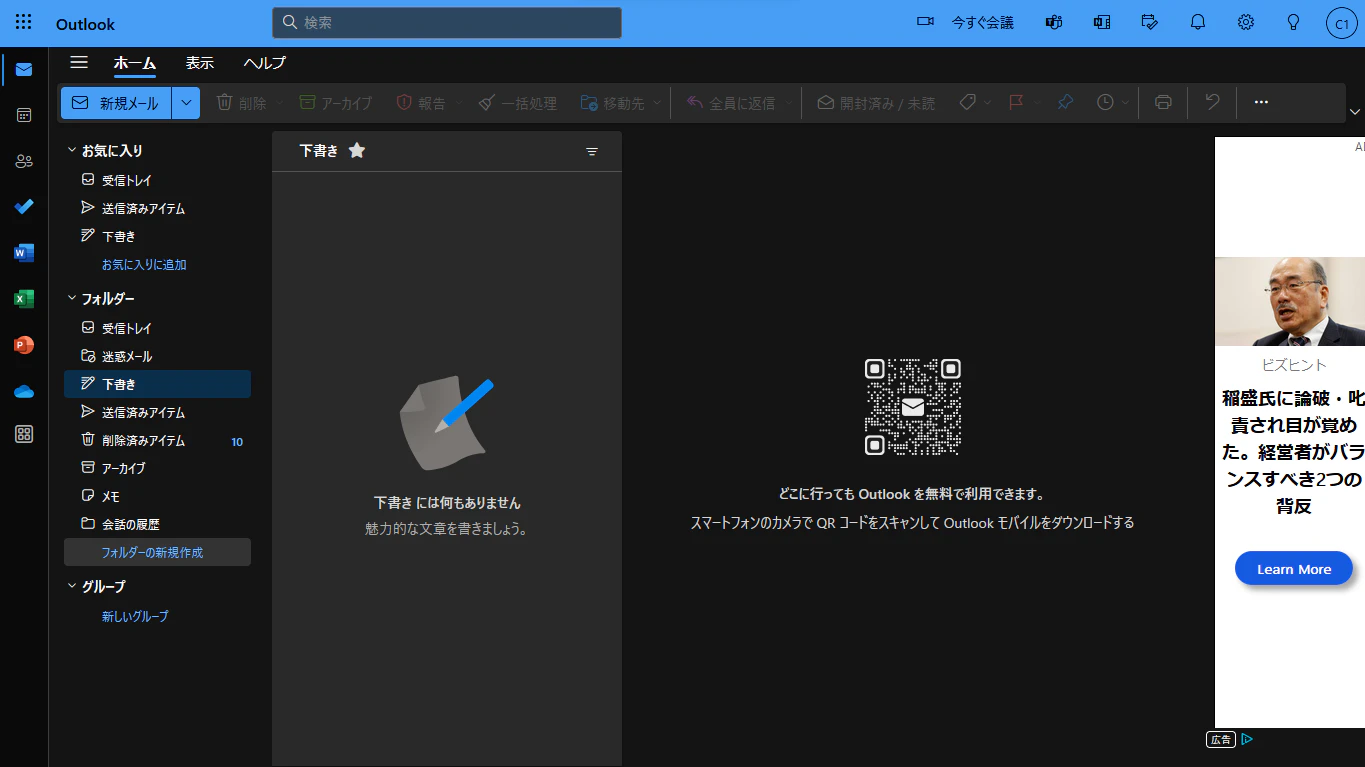Click the 一括処理 sweep button
This screenshot has height=767, width=1365.
click(517, 103)
